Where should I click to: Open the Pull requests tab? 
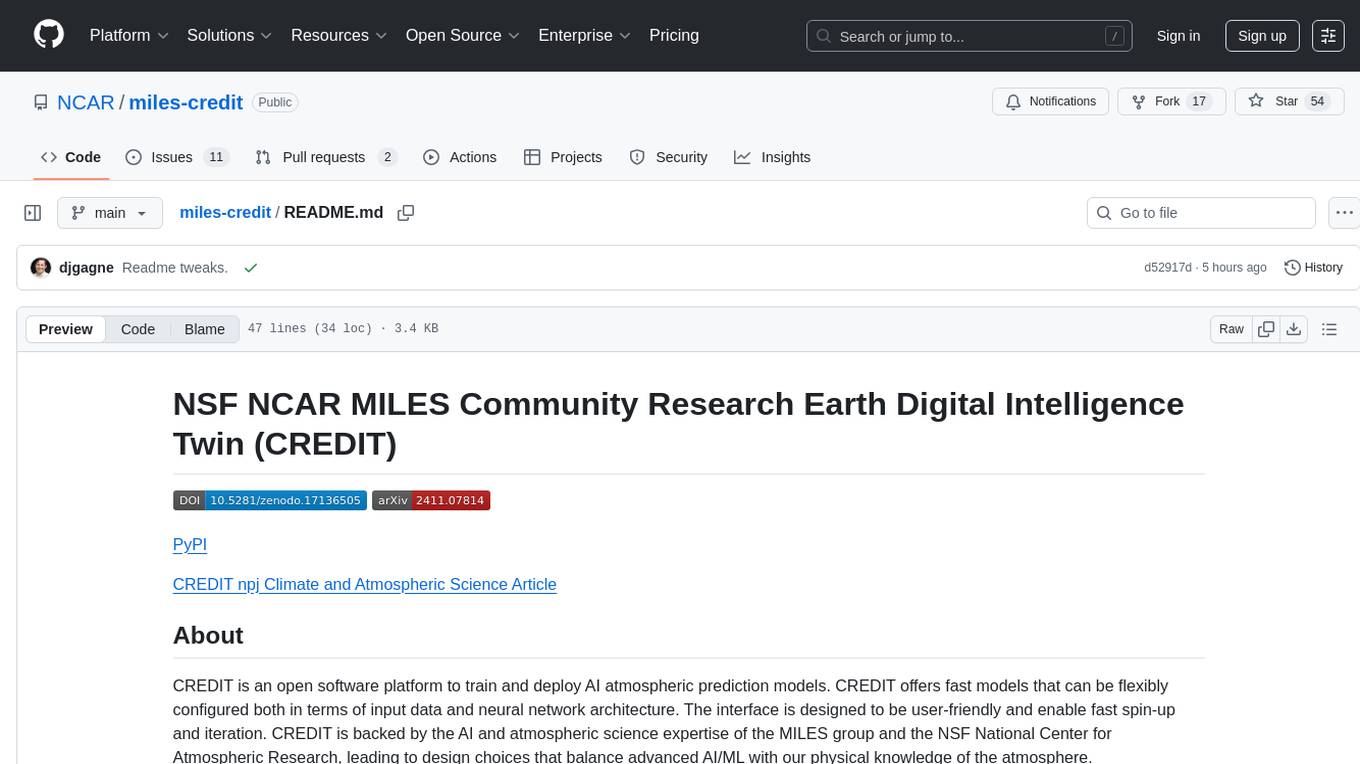(x=326, y=157)
